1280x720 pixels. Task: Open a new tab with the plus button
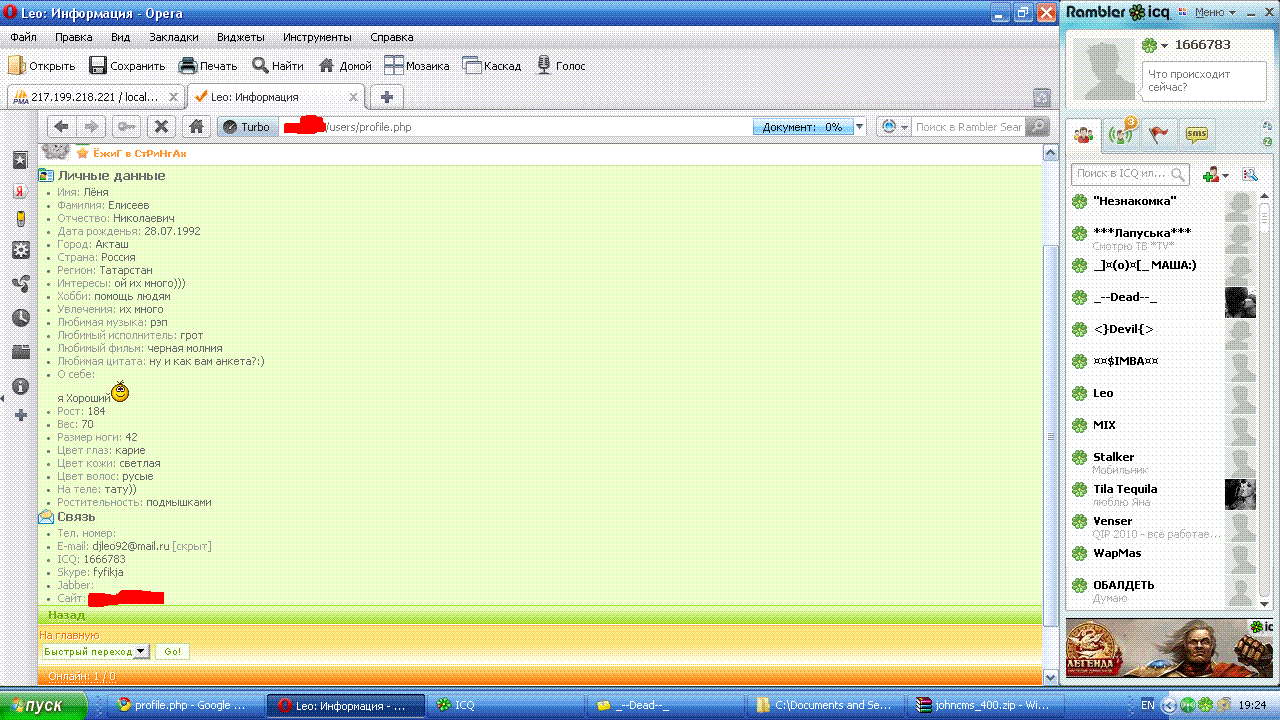click(x=387, y=97)
